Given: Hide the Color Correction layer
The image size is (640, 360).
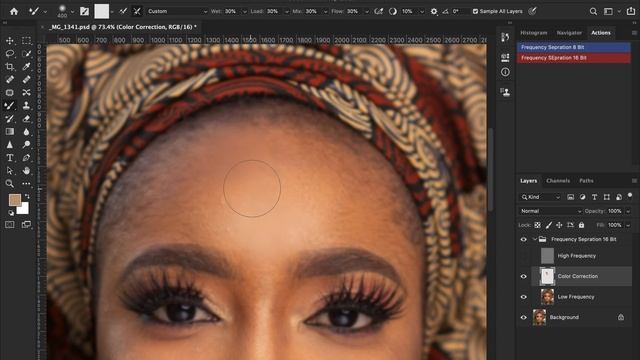Looking at the screenshot, I should click(x=524, y=277).
